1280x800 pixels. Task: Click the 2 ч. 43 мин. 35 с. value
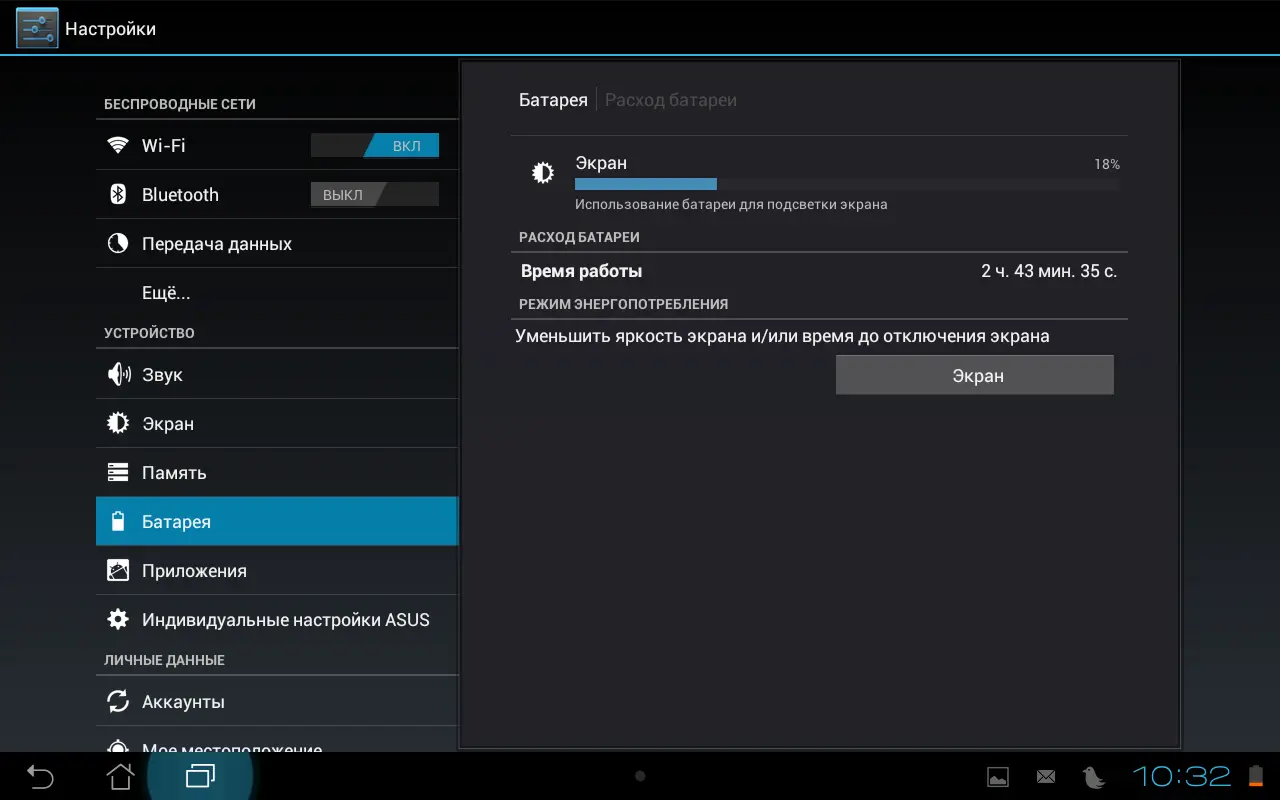(1049, 271)
